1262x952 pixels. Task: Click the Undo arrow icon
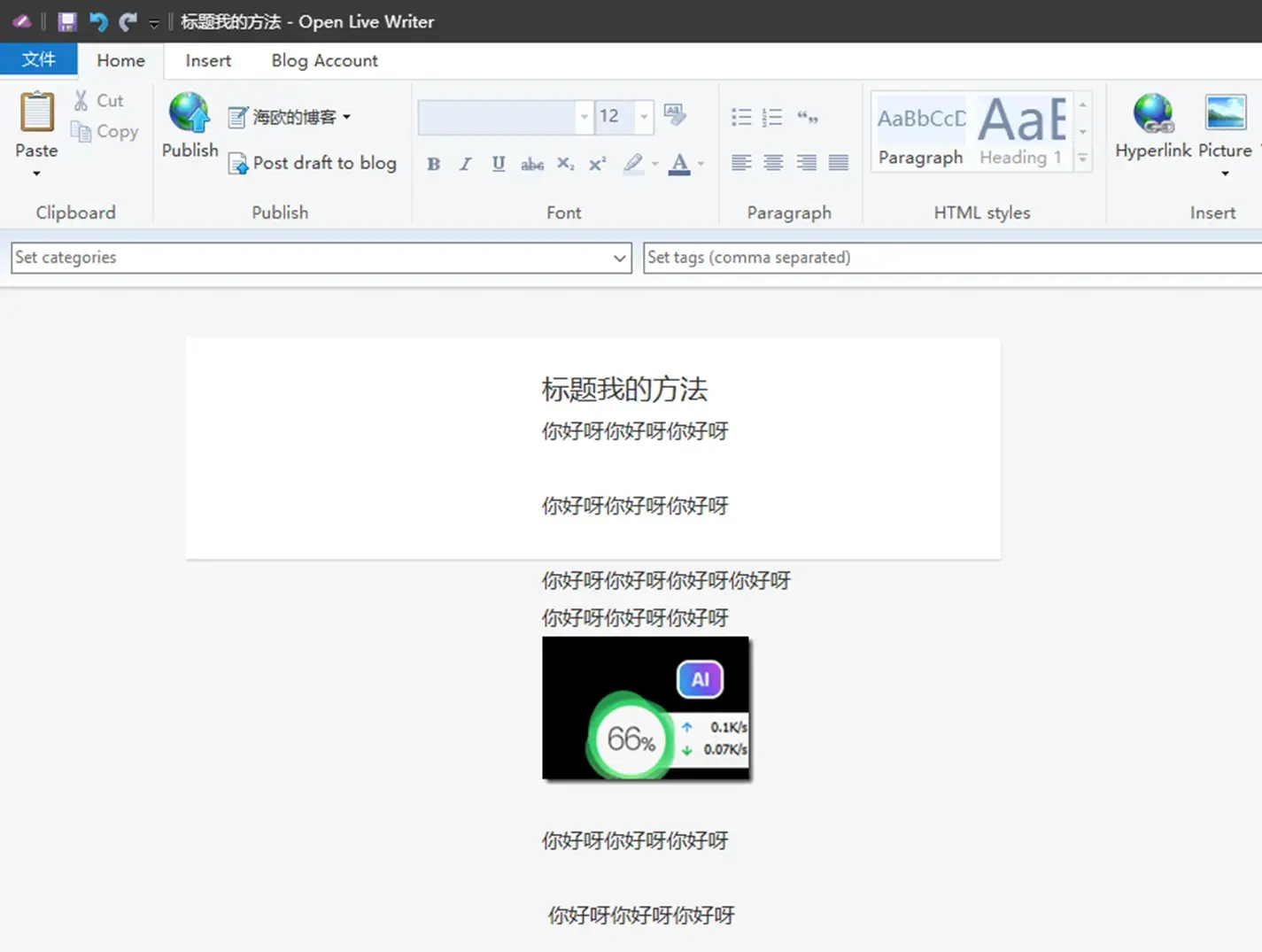point(97,21)
